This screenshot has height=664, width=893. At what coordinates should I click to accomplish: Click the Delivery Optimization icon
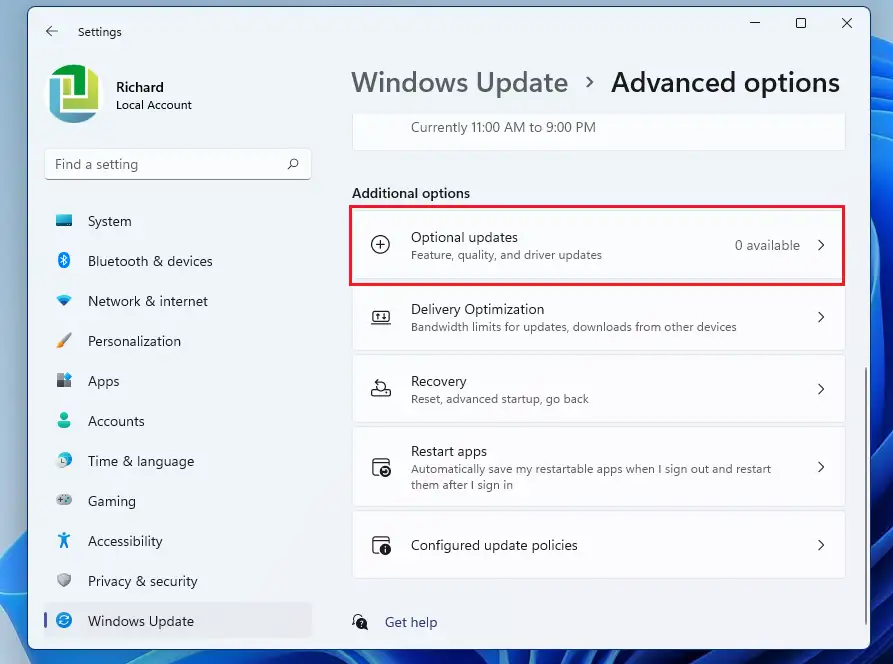pos(380,317)
